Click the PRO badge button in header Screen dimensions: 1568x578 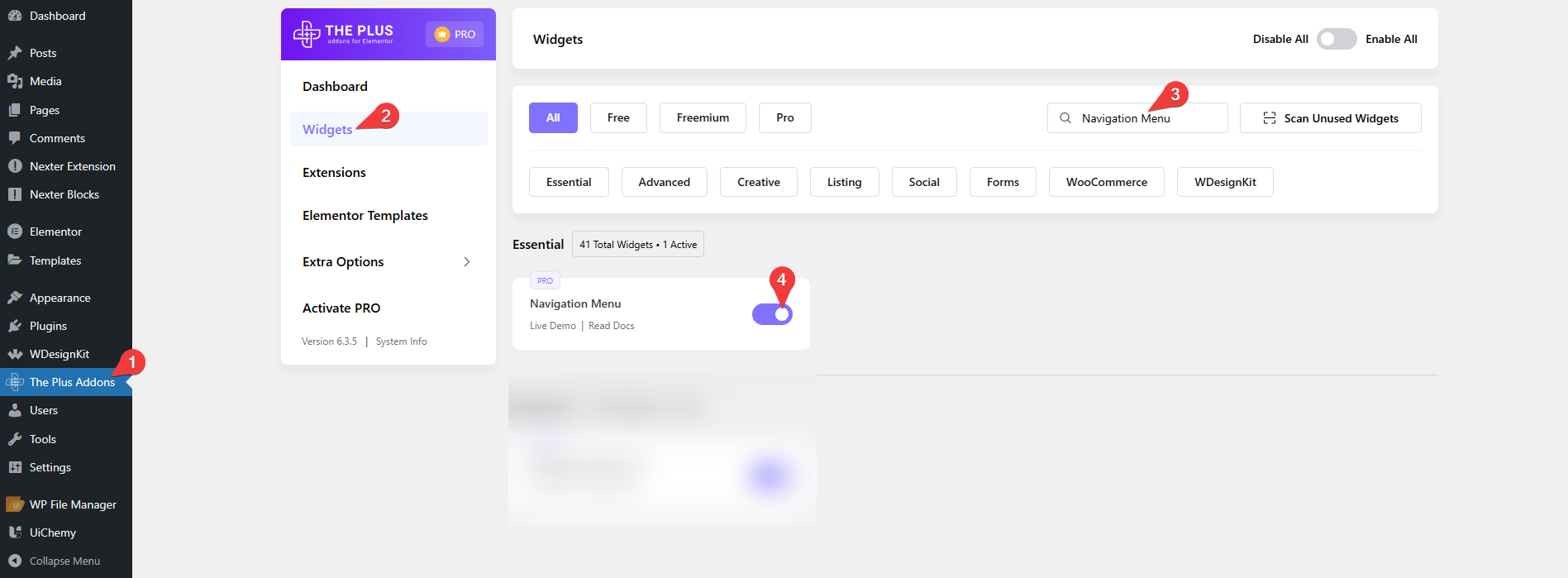tap(455, 34)
